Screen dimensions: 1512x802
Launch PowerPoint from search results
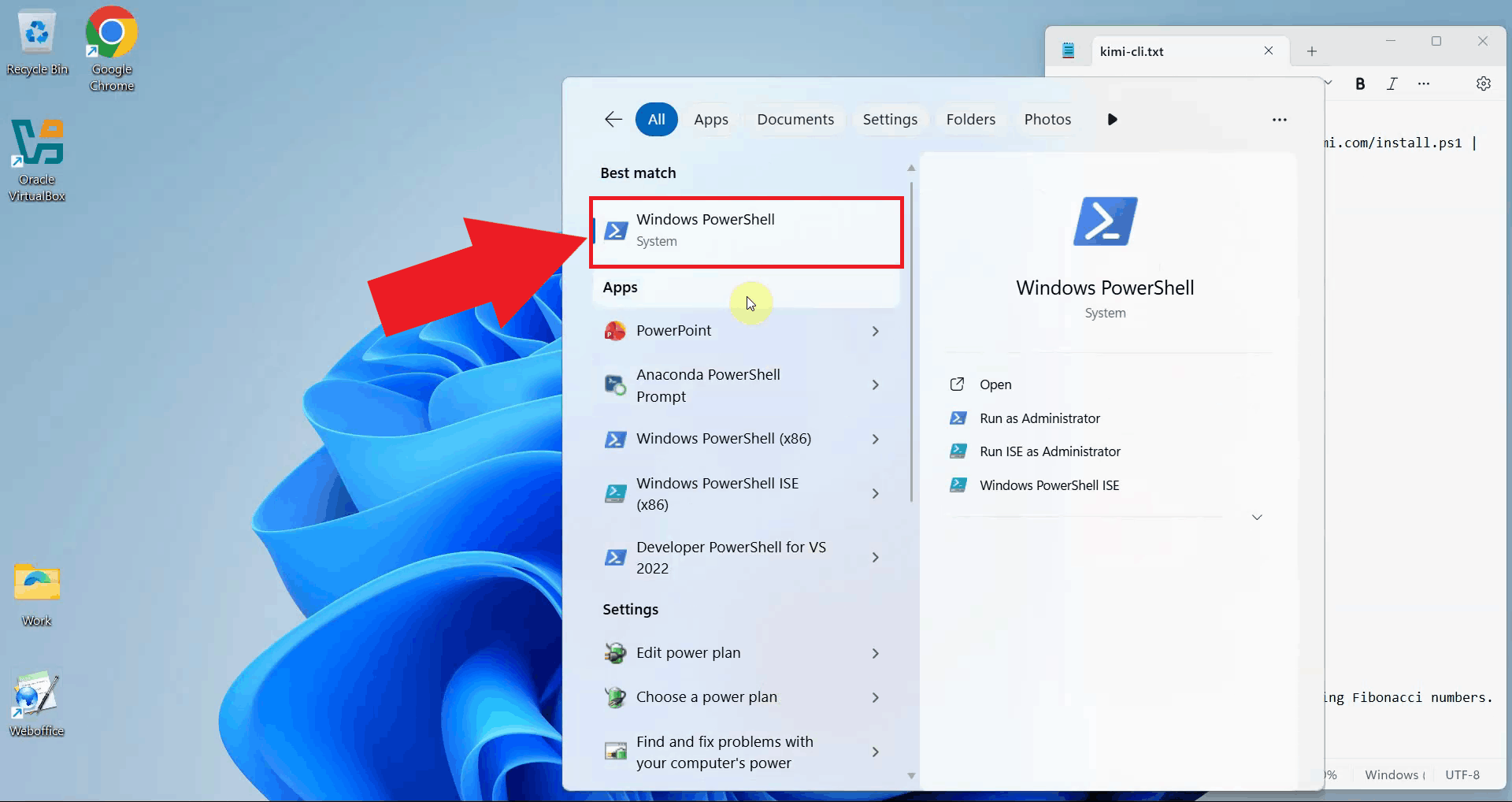pos(673,330)
